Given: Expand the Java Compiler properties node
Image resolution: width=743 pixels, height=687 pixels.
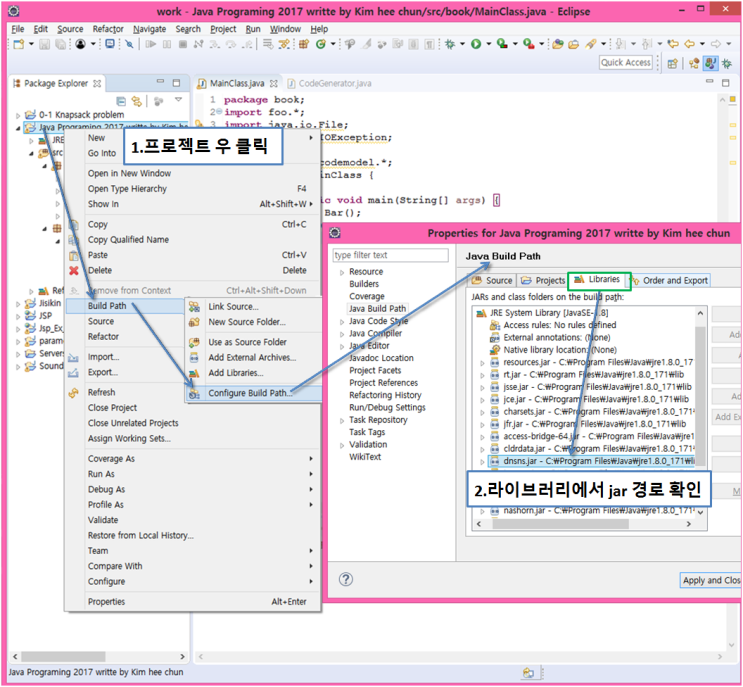Looking at the screenshot, I should [x=342, y=334].
